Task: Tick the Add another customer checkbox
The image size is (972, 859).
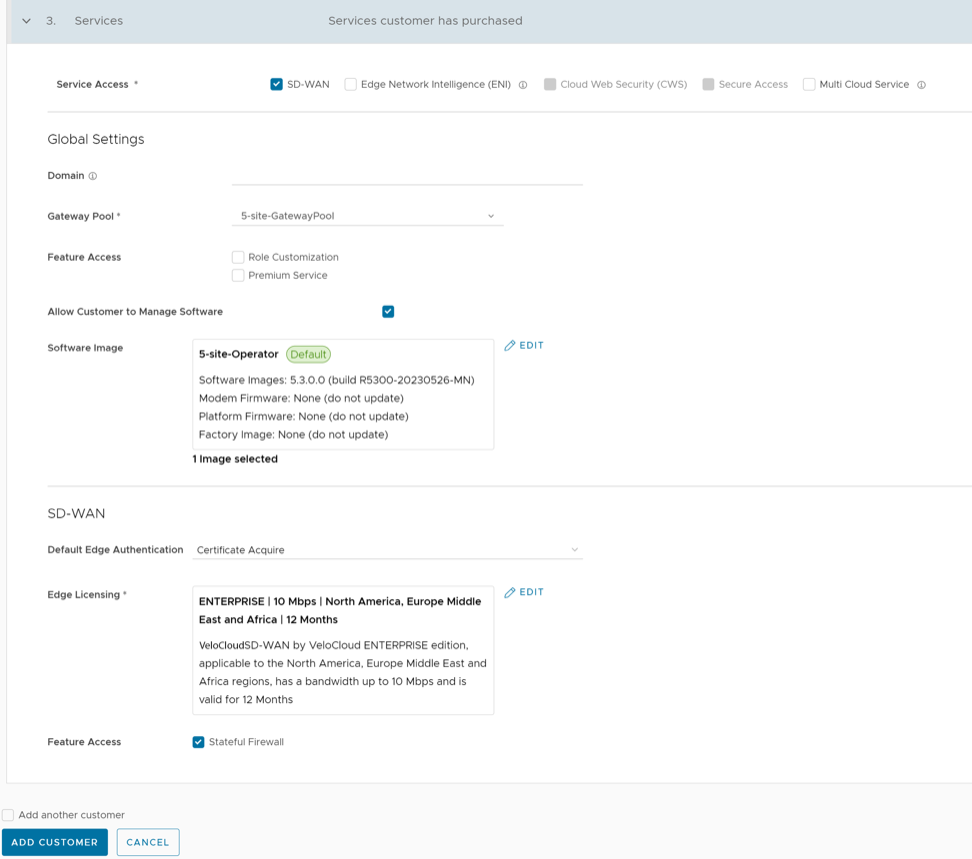Action: click(8, 815)
